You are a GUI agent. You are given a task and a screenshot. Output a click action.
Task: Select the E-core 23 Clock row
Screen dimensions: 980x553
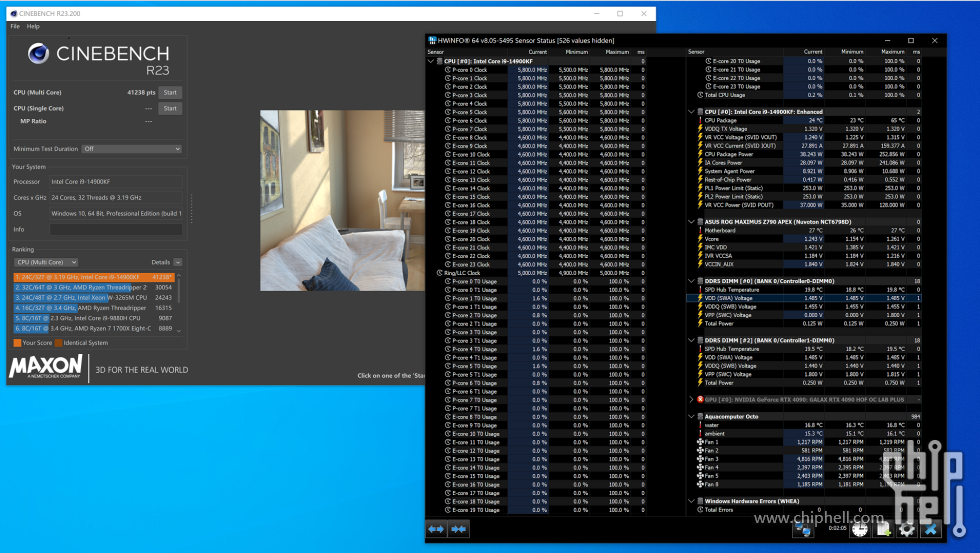tap(536, 264)
